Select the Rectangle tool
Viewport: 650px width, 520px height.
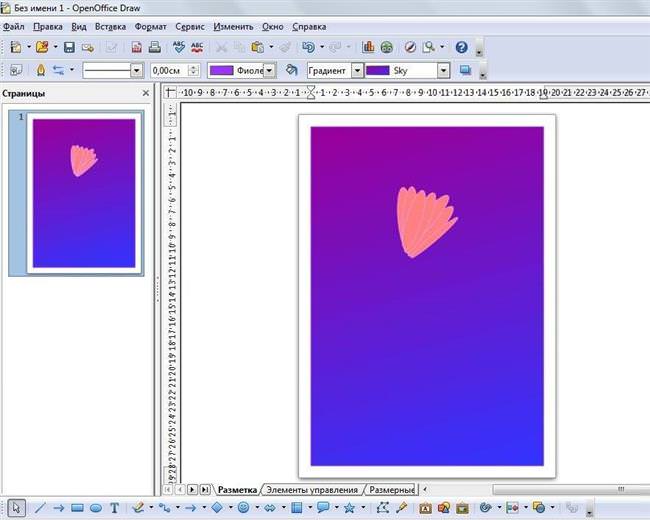[77, 508]
